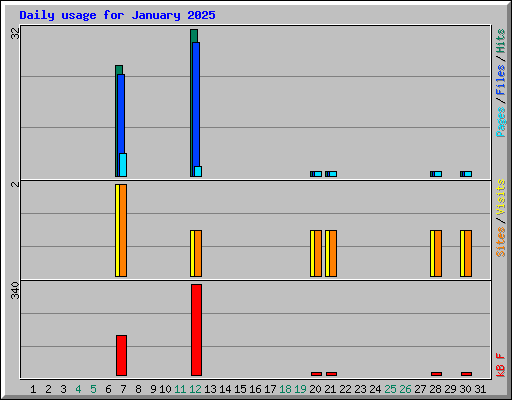Click the orange Sites bar for day 7

(x=123, y=230)
